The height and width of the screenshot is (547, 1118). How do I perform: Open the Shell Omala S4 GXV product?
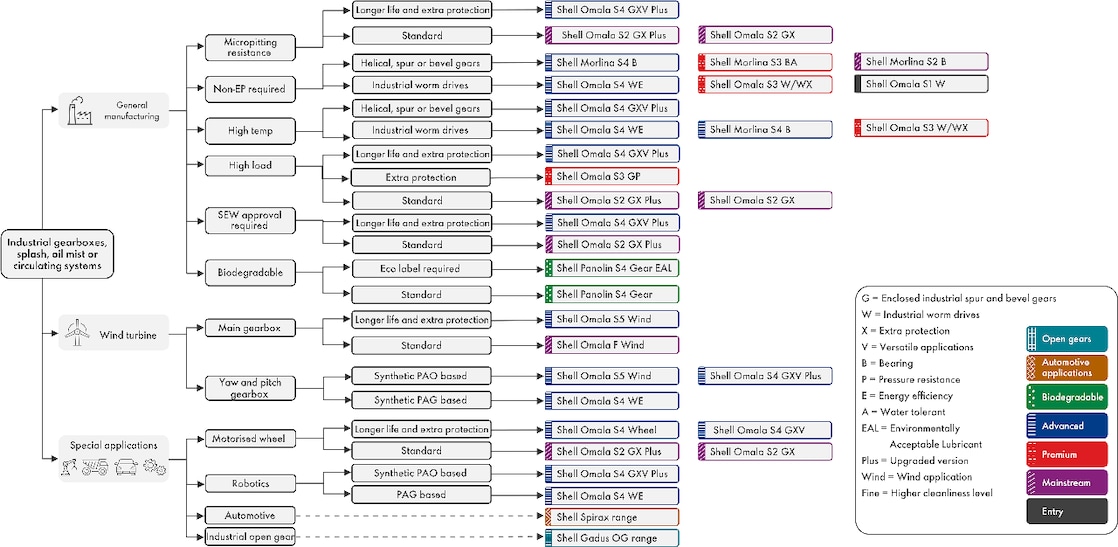coord(766,429)
